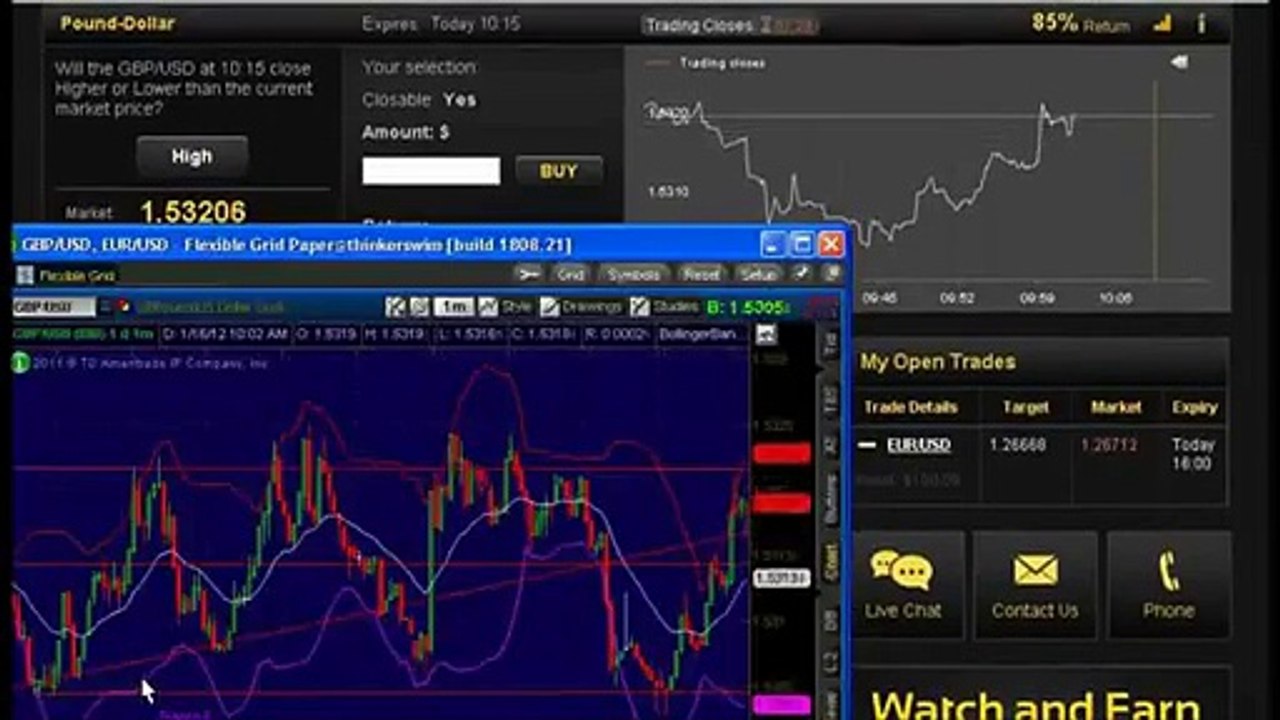The image size is (1280, 720).
Task: Open the EUR/USD open trade link
Action: click(919, 445)
